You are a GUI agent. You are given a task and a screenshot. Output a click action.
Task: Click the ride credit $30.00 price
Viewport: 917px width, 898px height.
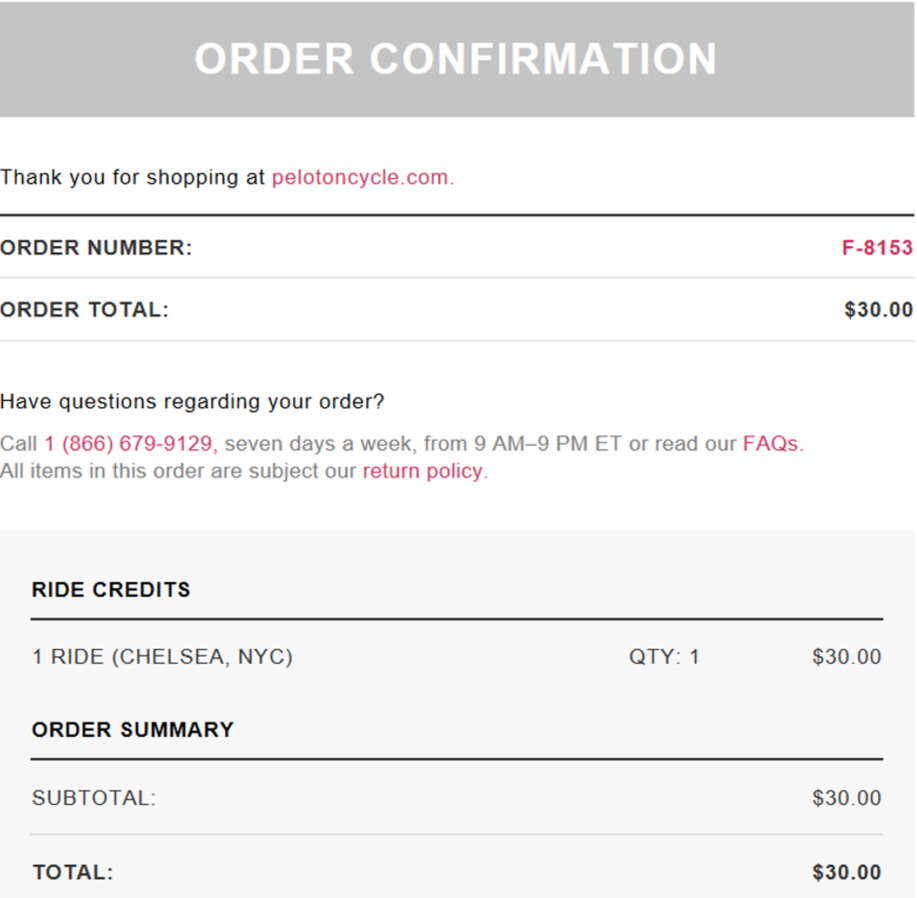(x=846, y=657)
